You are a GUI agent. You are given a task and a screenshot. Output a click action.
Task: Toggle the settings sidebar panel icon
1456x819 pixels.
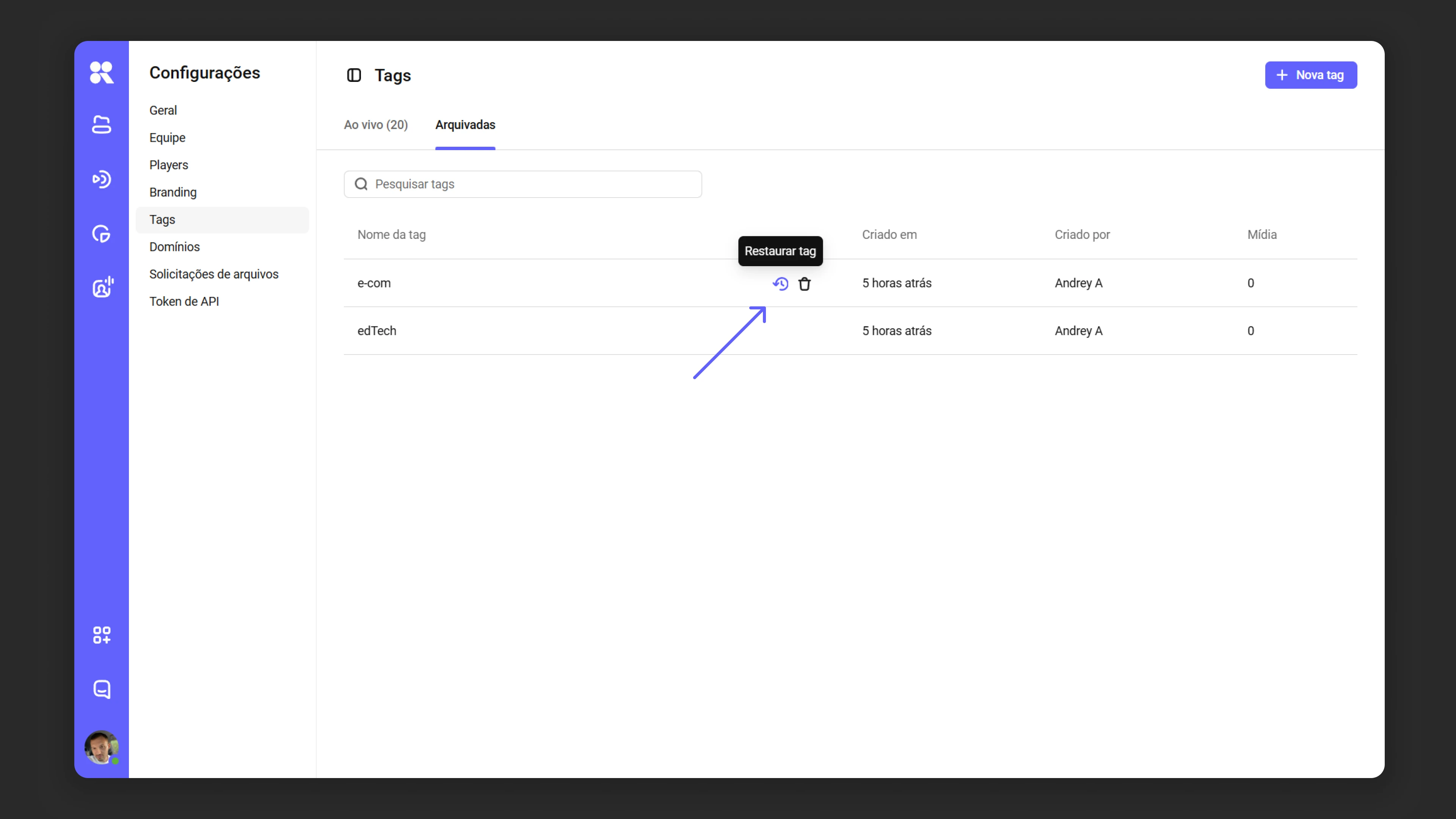[x=354, y=75]
